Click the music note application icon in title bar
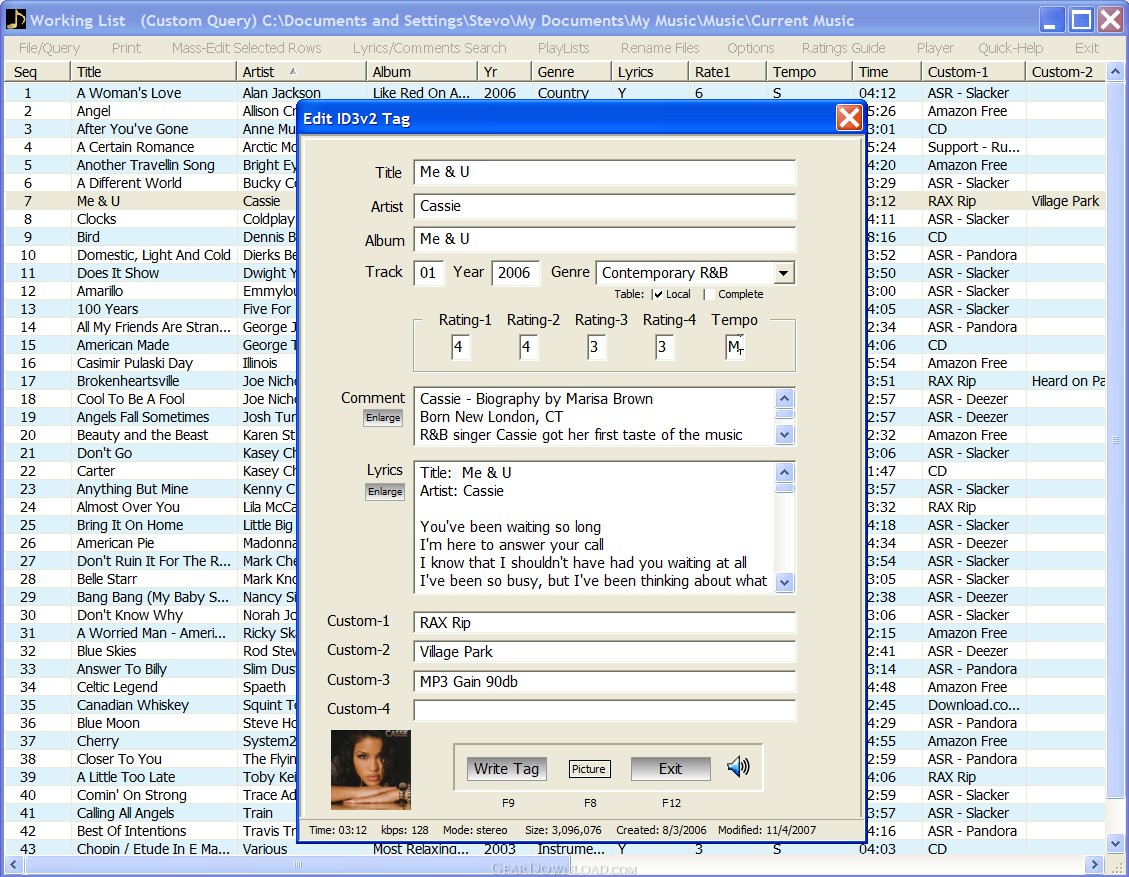 click(15, 19)
